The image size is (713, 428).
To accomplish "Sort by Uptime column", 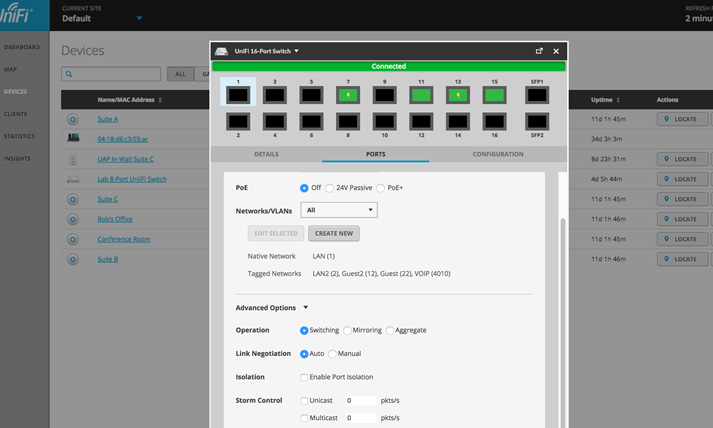I will pyautogui.click(x=605, y=100).
